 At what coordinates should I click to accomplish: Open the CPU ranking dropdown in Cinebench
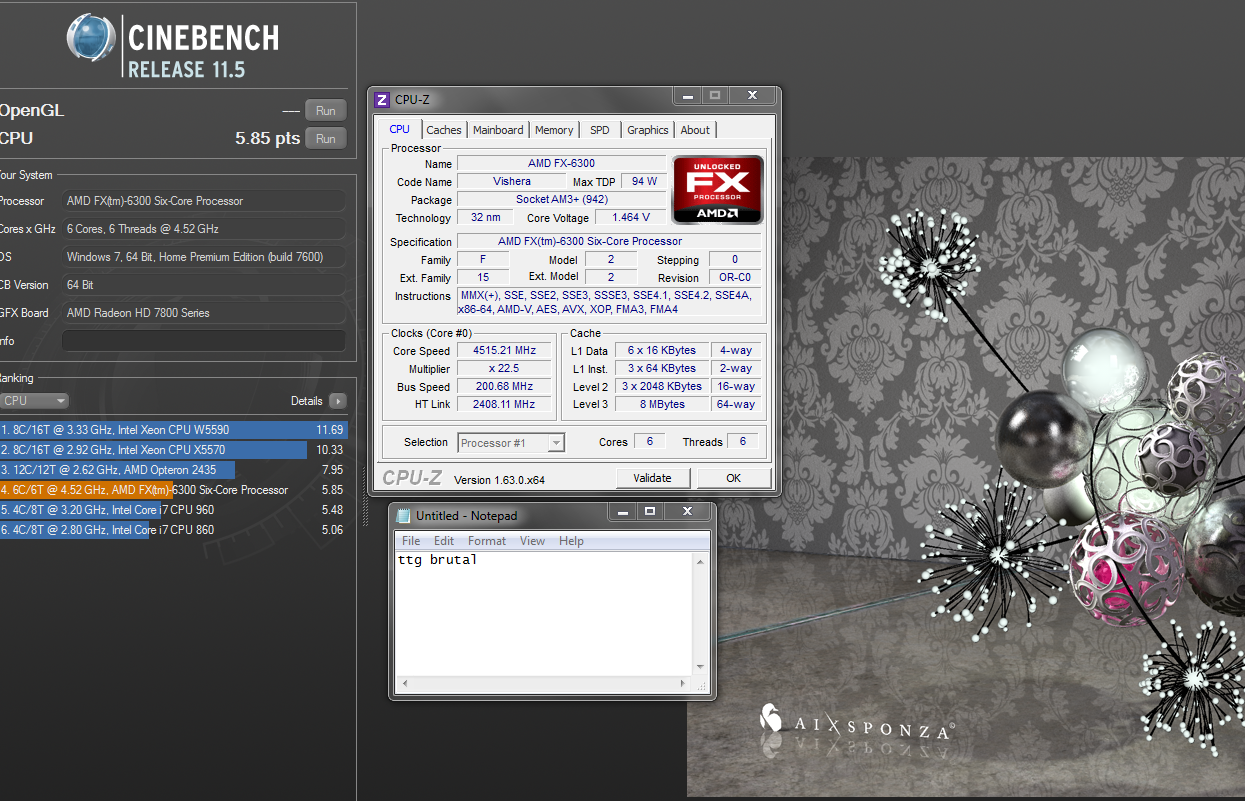(34, 401)
